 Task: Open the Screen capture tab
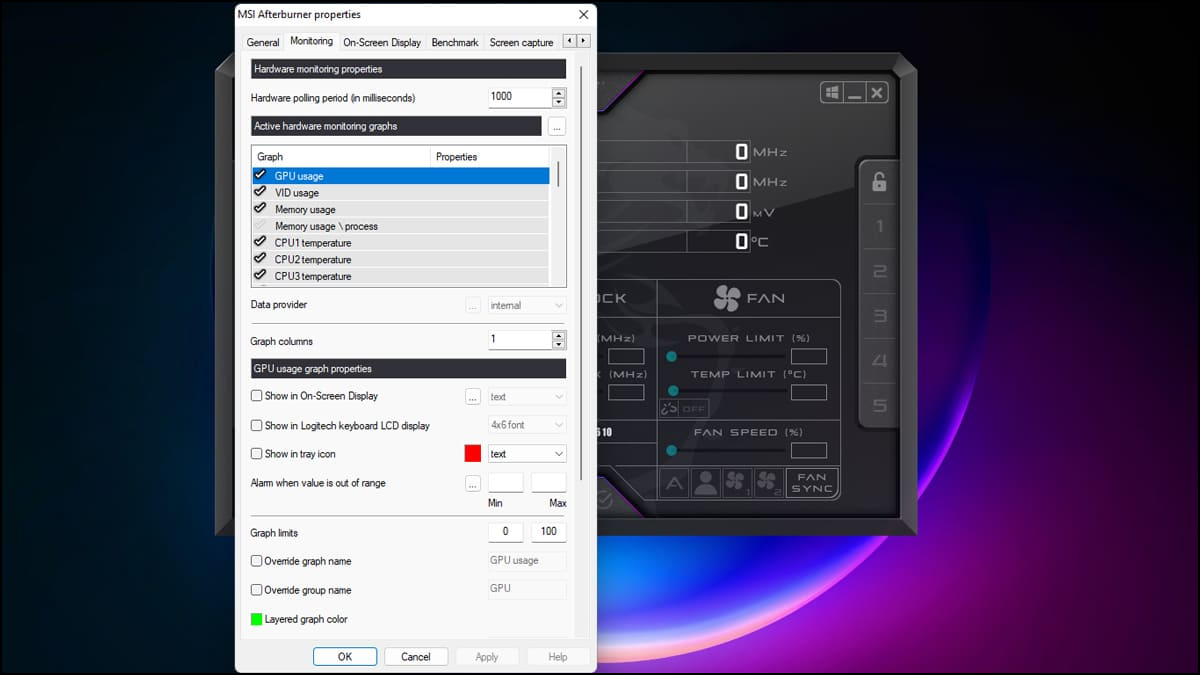coord(521,42)
